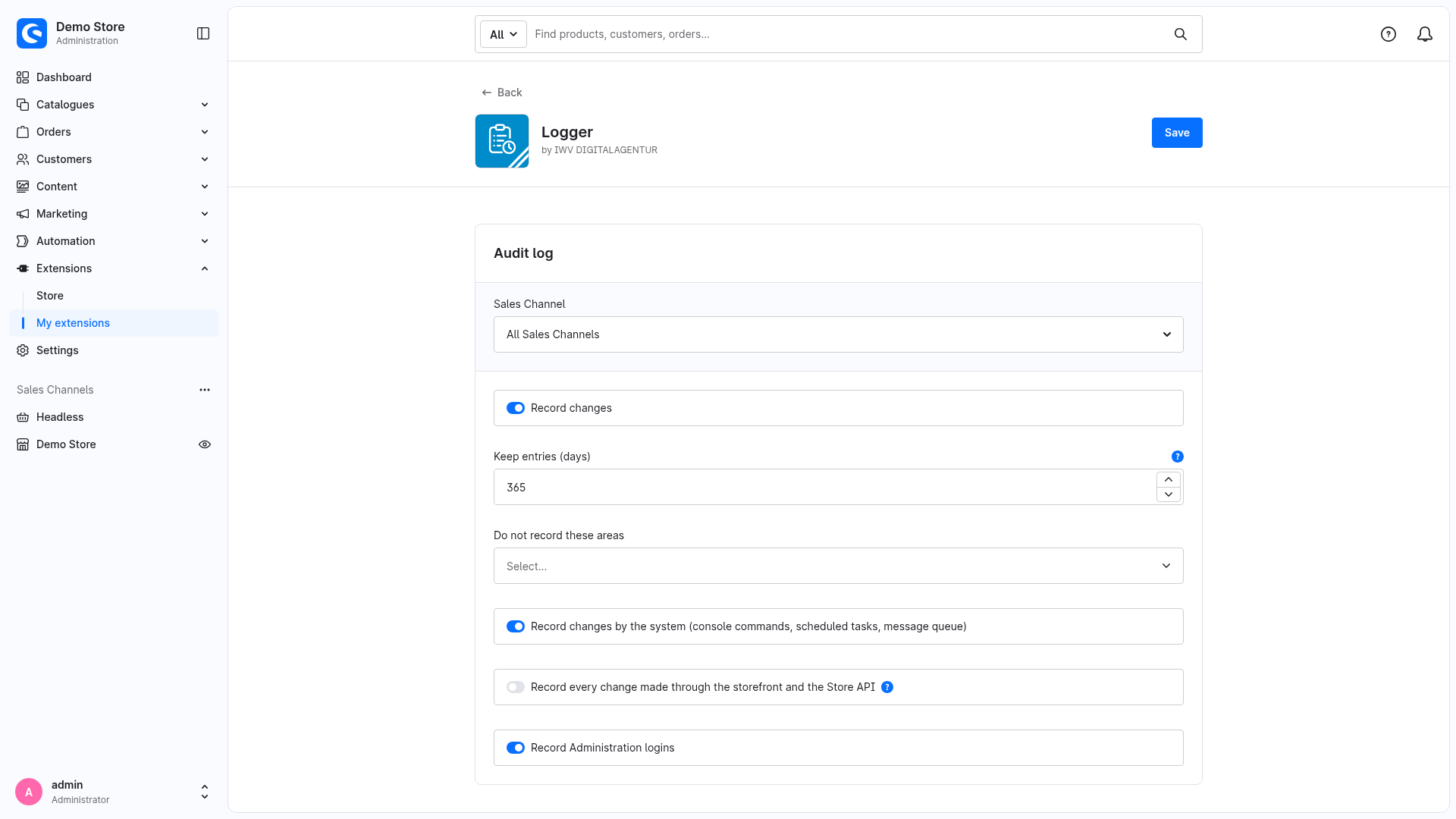Click the Headless basket icon

click(x=23, y=417)
